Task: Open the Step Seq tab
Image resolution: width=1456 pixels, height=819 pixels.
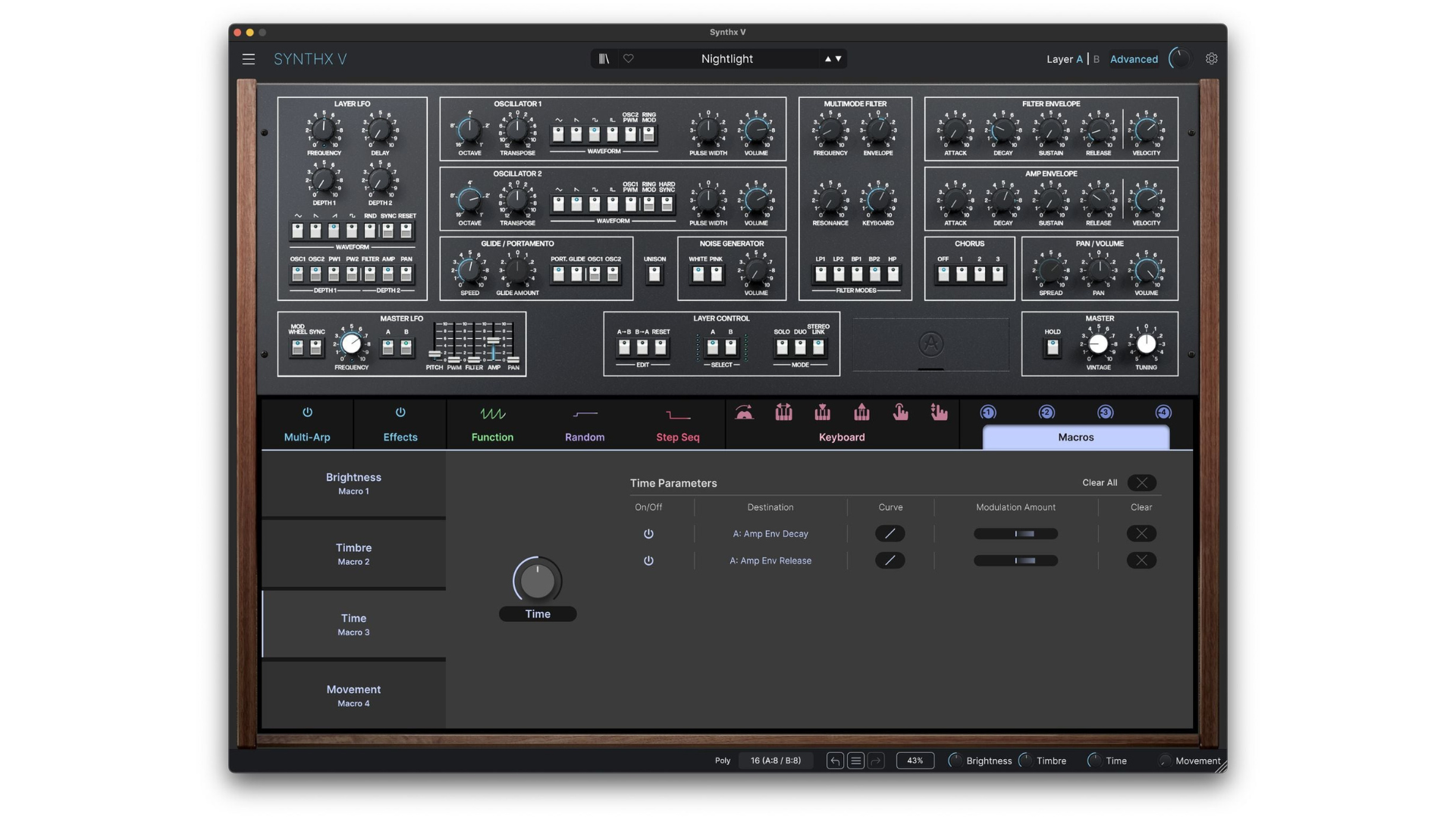Action: (678, 437)
